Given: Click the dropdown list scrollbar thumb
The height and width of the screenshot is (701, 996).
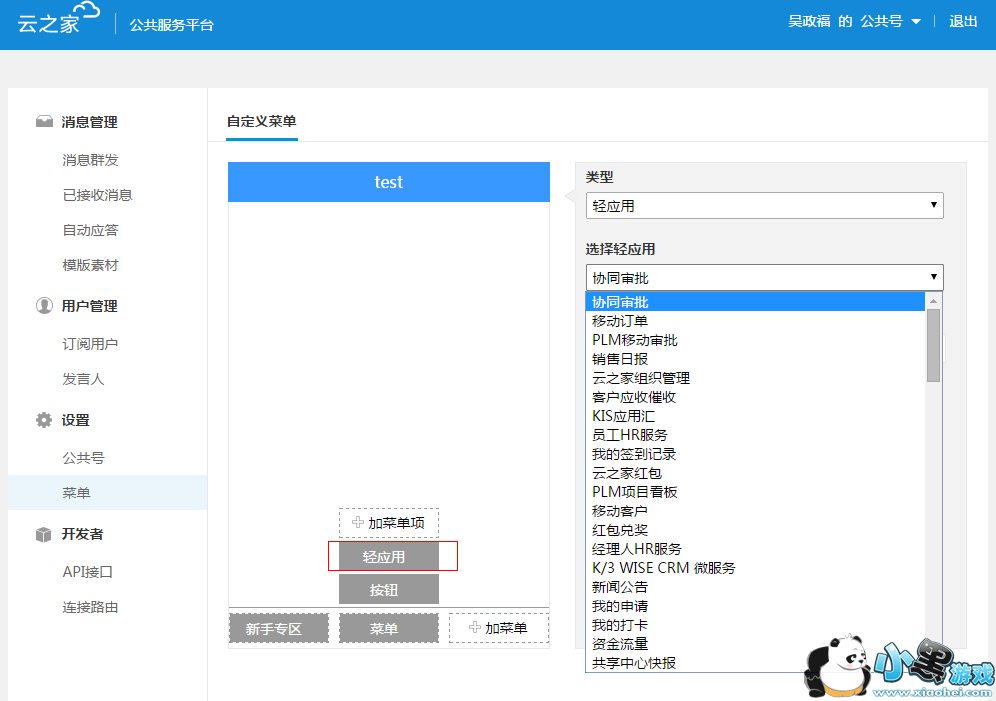Looking at the screenshot, I should 933,344.
